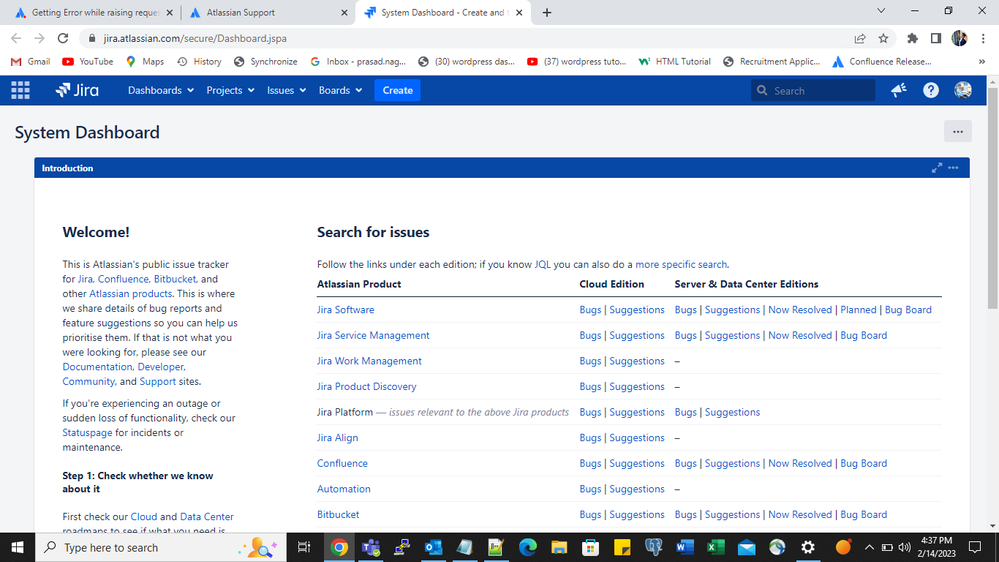The width and height of the screenshot is (999, 562).
Task: Open Bug Board for Confluence row
Action: [863, 463]
